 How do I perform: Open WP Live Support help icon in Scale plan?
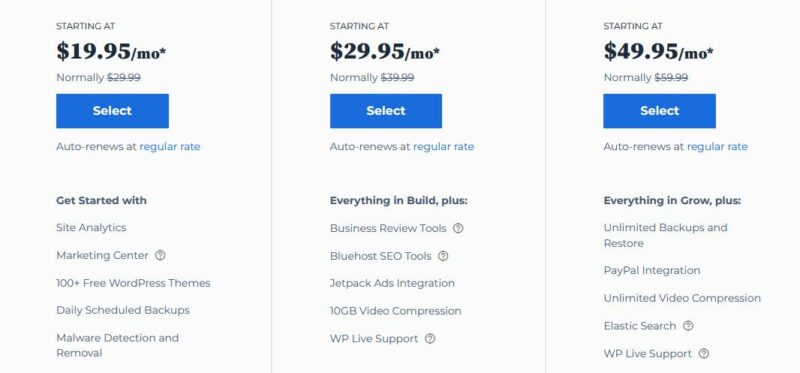coord(704,353)
